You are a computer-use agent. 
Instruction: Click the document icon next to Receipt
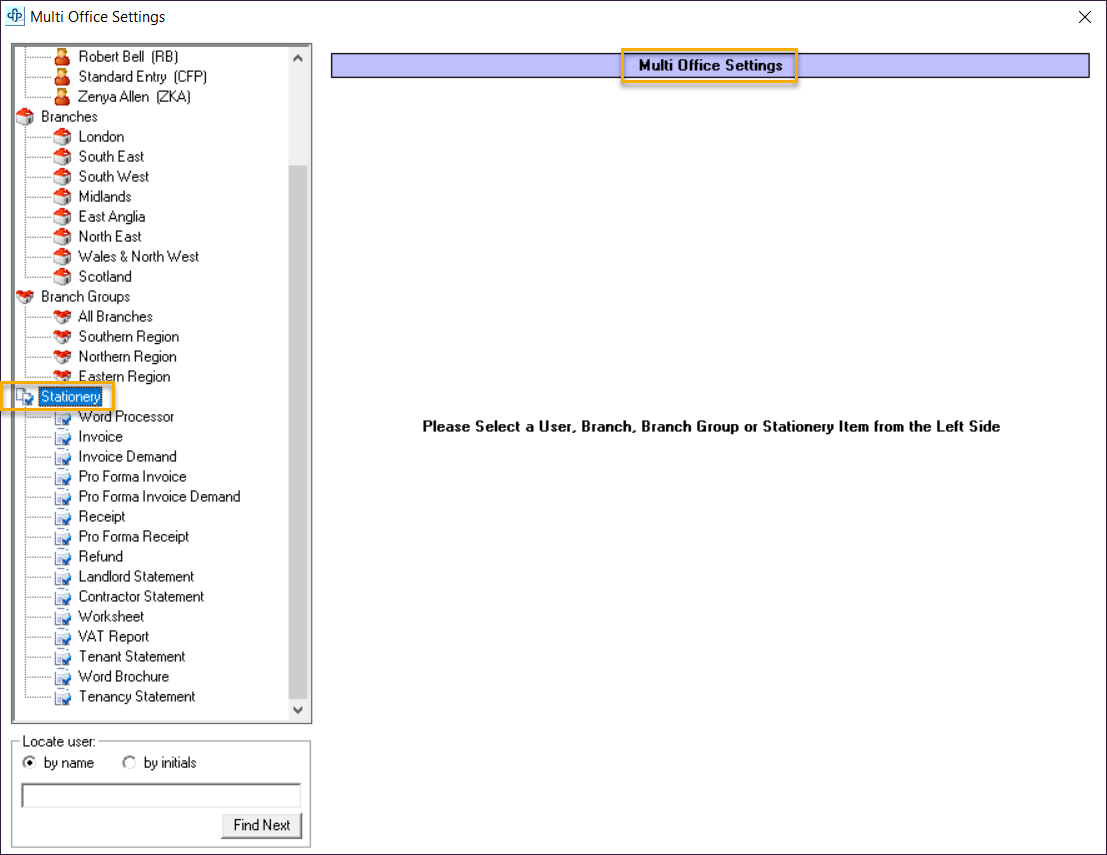coord(63,517)
